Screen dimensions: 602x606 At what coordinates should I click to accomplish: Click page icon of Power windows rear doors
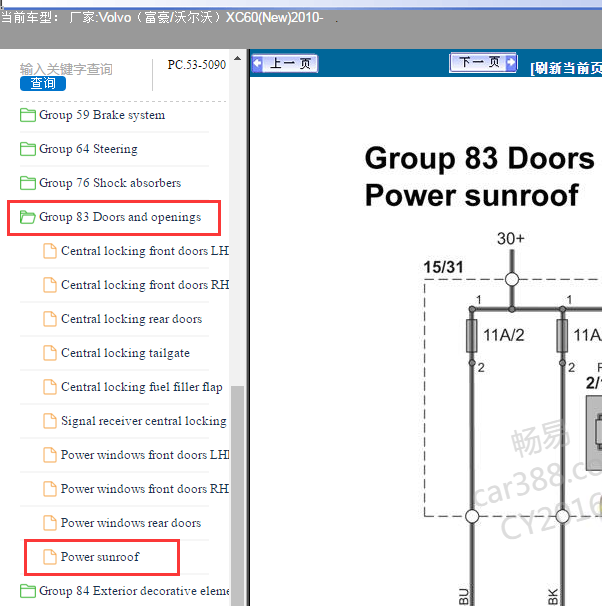point(49,523)
